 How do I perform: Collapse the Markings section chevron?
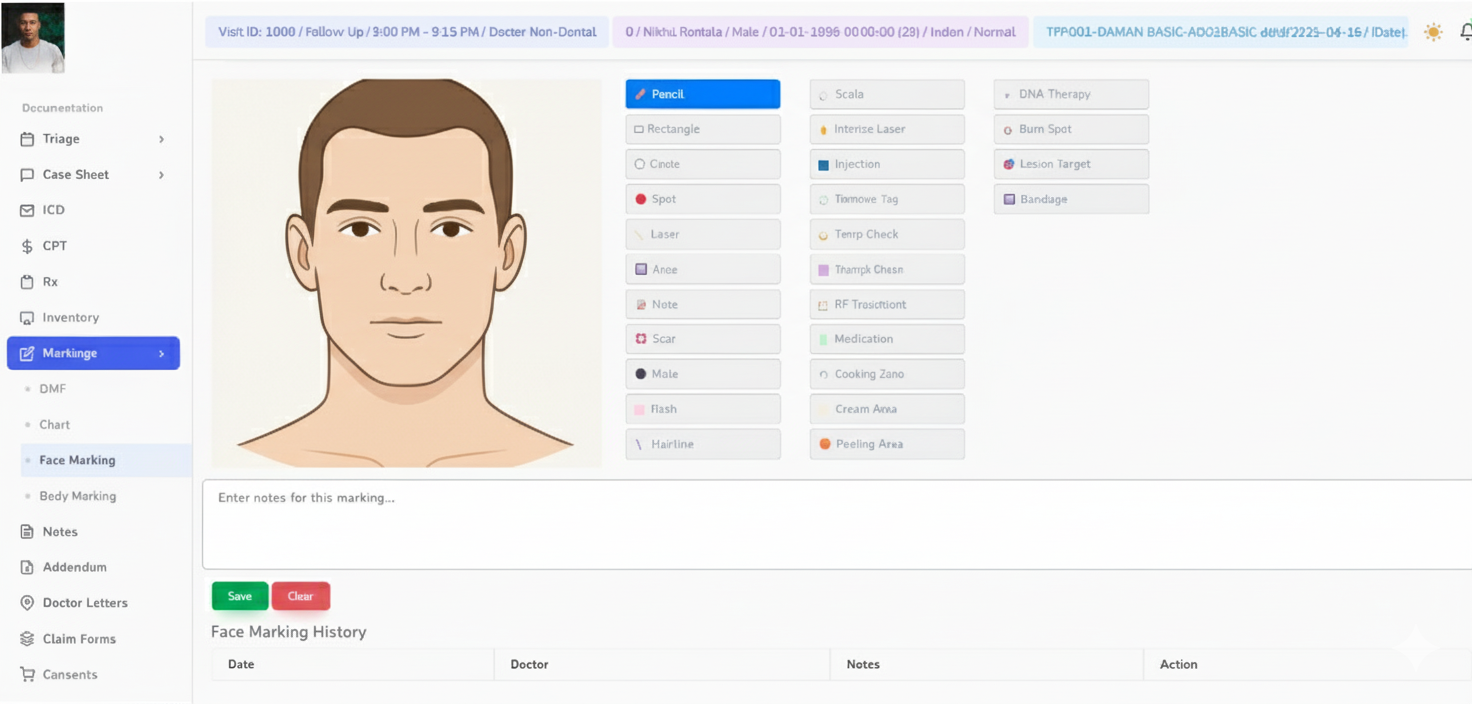161,353
